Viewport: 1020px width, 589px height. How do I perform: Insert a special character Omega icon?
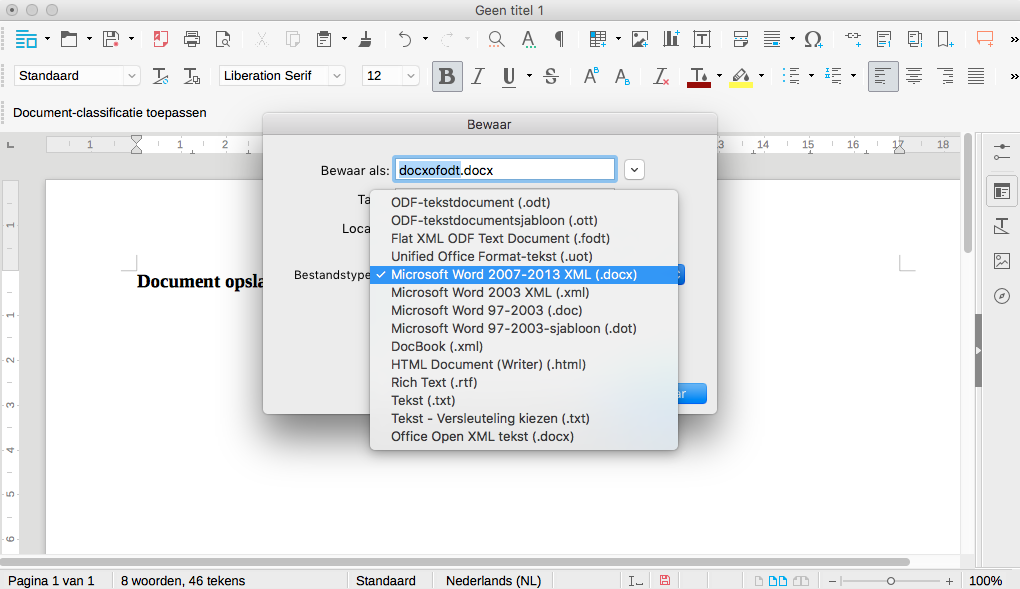tap(813, 39)
